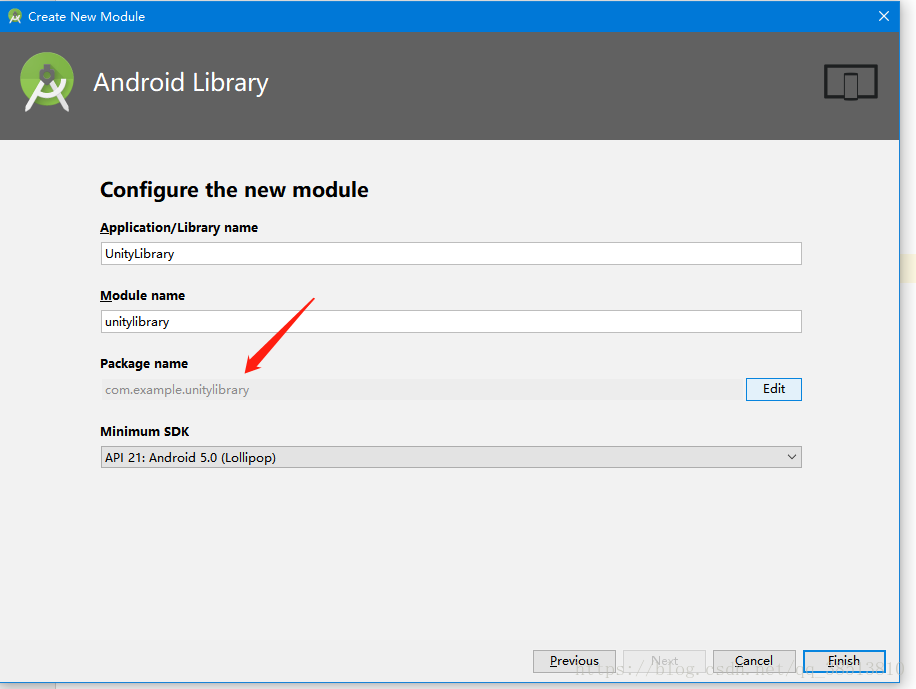Screen dimensions: 916x689
Task: Close the Create New Module dialog
Action: (x=884, y=16)
